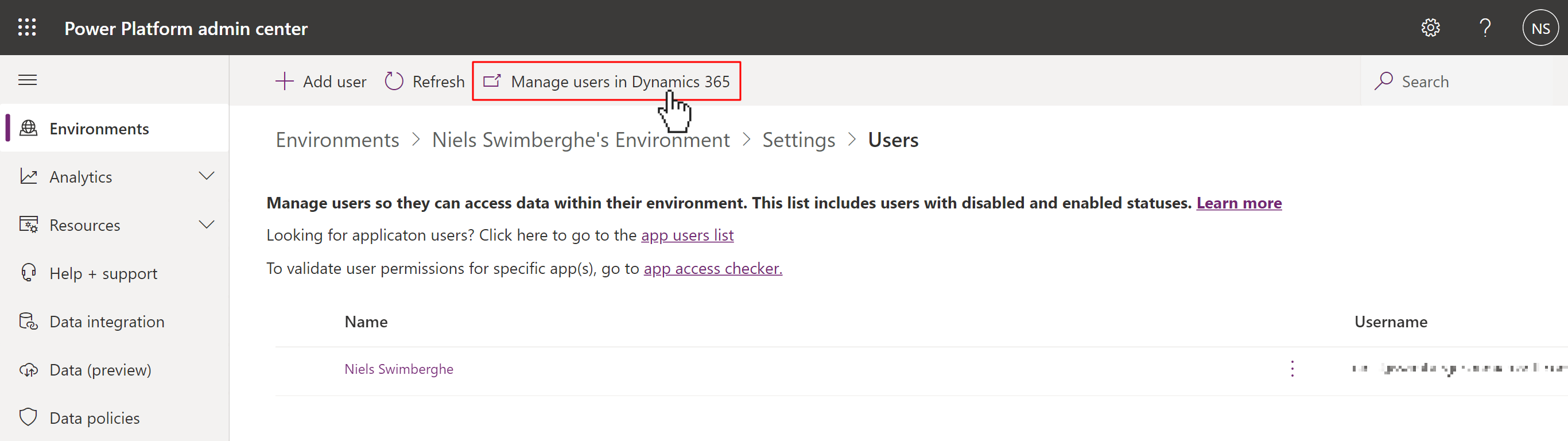The height and width of the screenshot is (441, 1568).
Task: Click the Environments globe icon
Action: click(x=29, y=128)
